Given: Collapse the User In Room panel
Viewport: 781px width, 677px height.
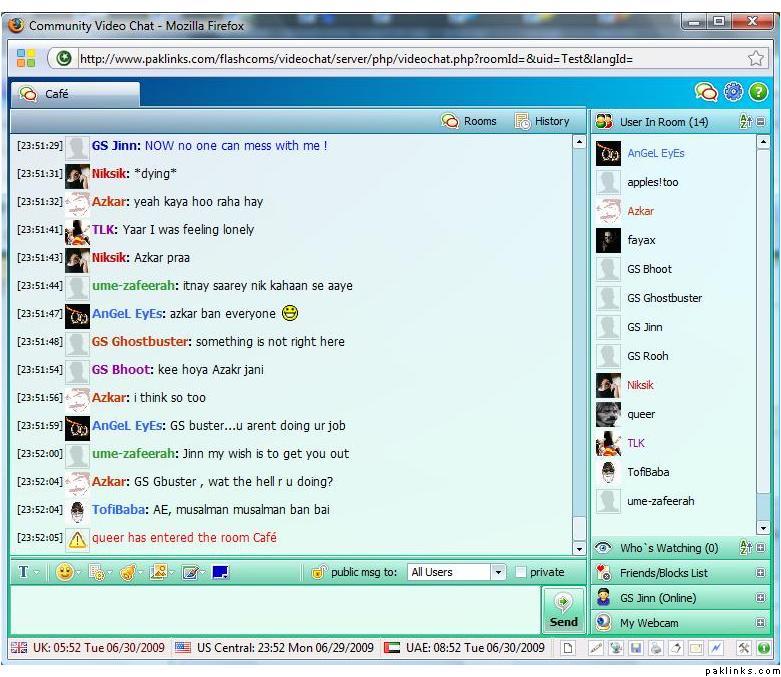Looking at the screenshot, I should click(761, 122).
